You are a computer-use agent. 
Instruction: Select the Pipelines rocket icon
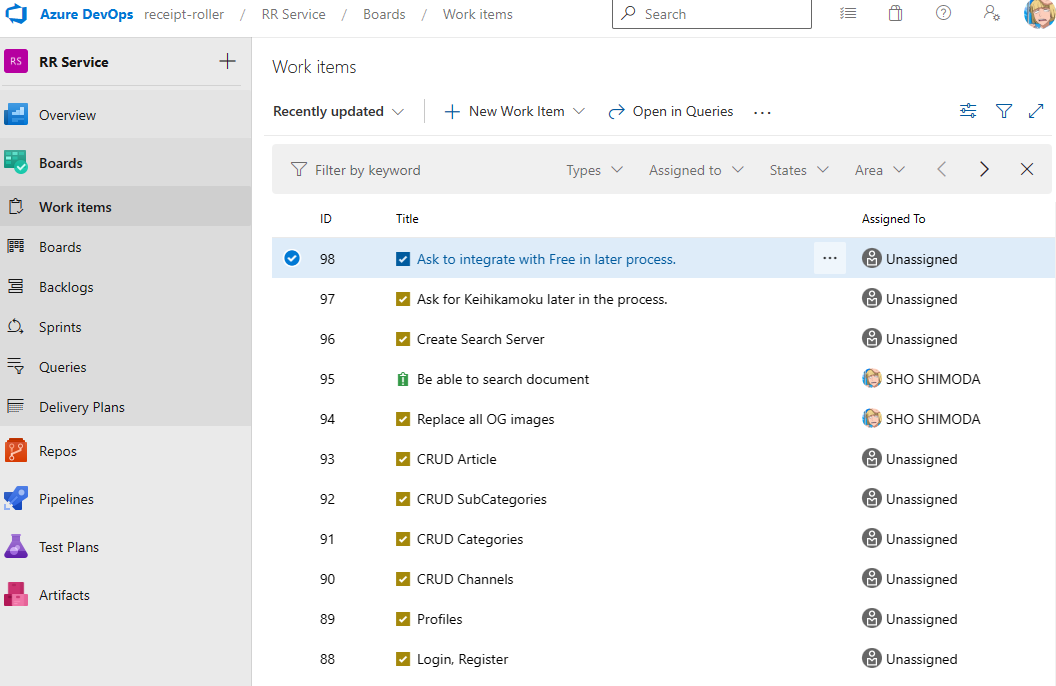point(17,498)
